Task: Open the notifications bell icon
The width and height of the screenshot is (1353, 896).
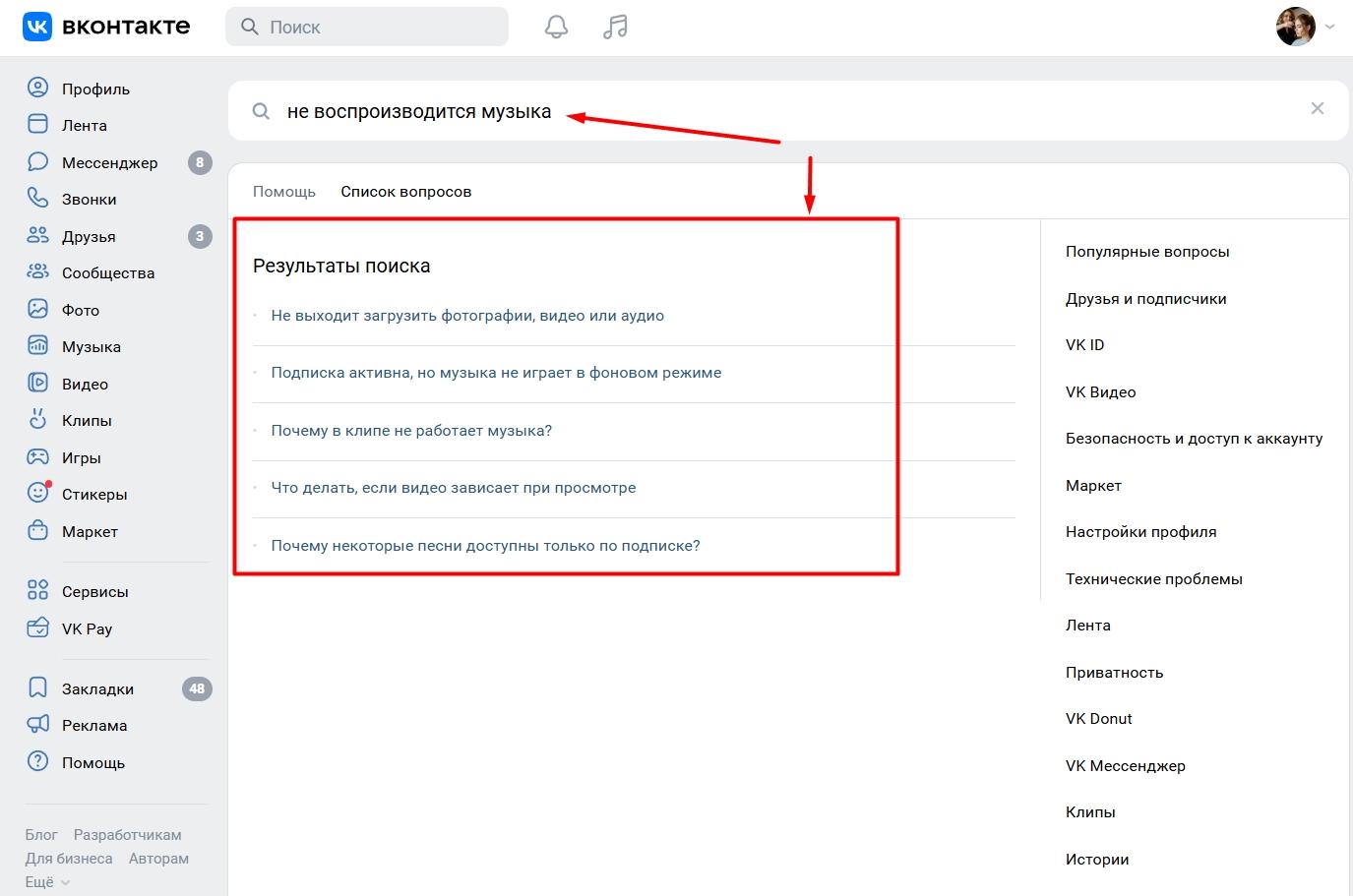Action: (556, 27)
